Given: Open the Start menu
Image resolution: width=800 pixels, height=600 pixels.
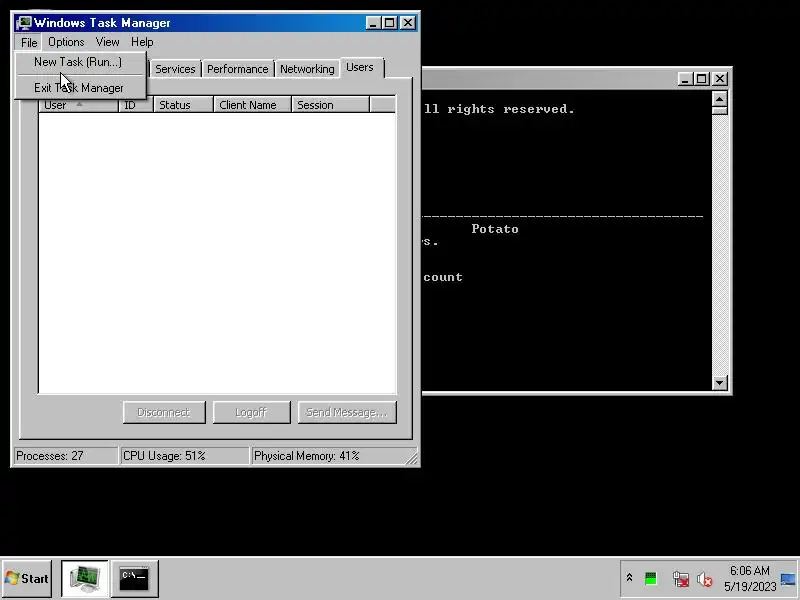Looking at the screenshot, I should pyautogui.click(x=27, y=578).
